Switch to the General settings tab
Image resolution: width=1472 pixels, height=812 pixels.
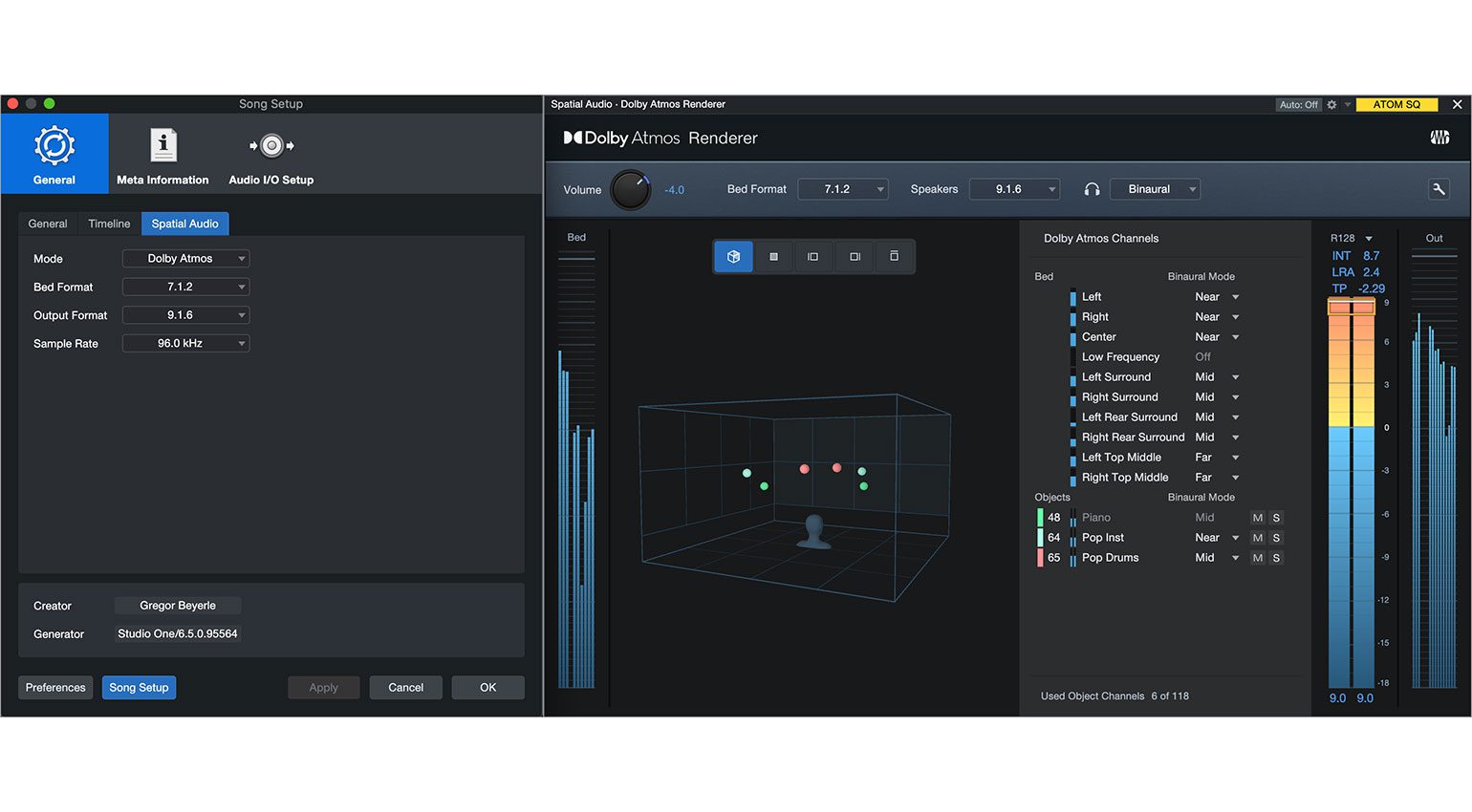tap(47, 223)
